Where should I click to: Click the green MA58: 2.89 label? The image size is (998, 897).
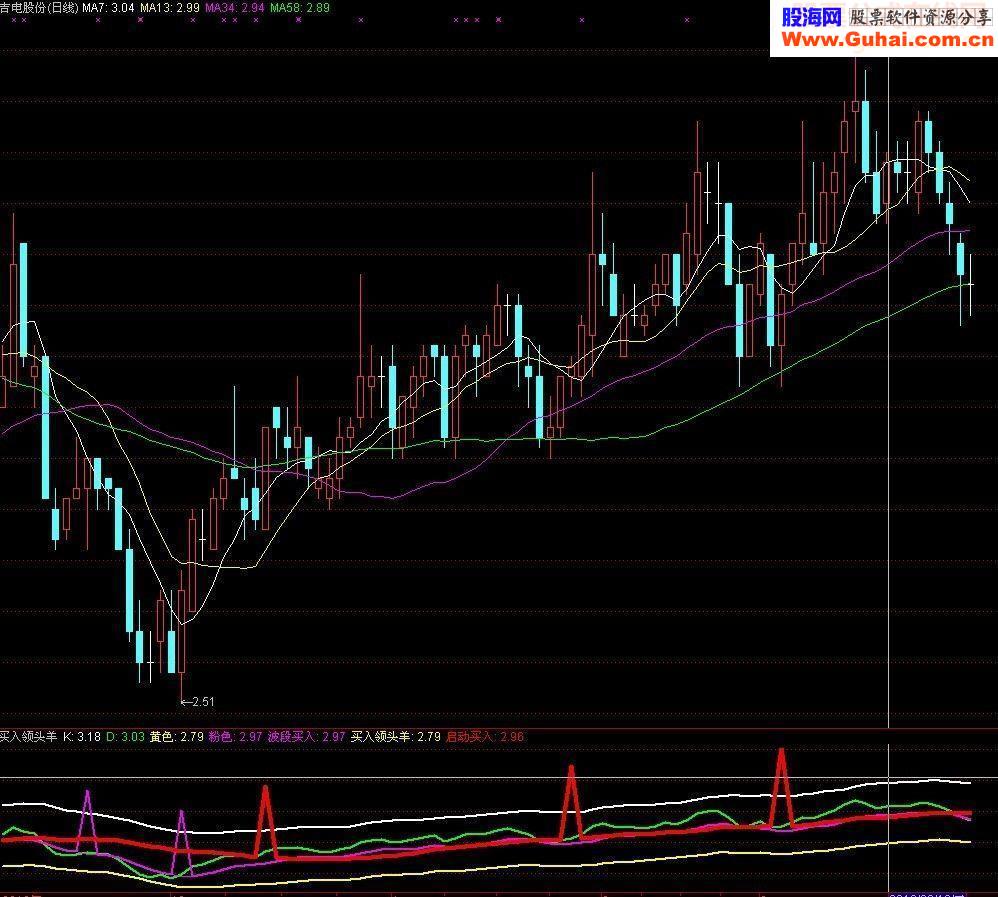tap(300, 8)
